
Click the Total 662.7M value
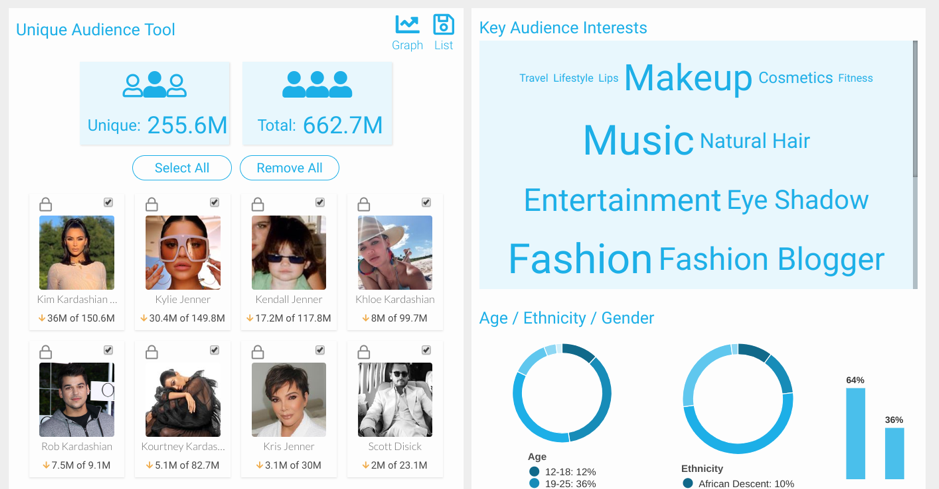343,125
